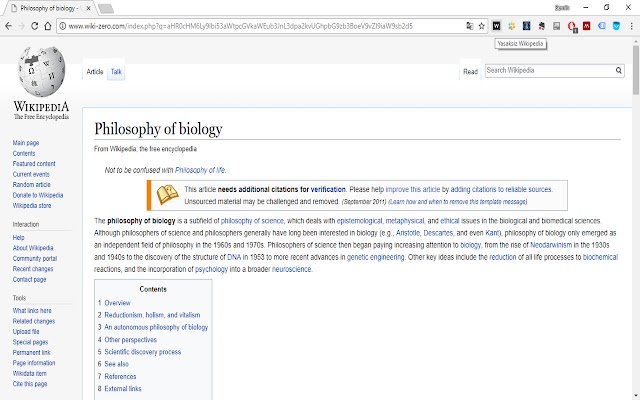
Task: Click the site info icon in address bar
Action: tap(63, 26)
